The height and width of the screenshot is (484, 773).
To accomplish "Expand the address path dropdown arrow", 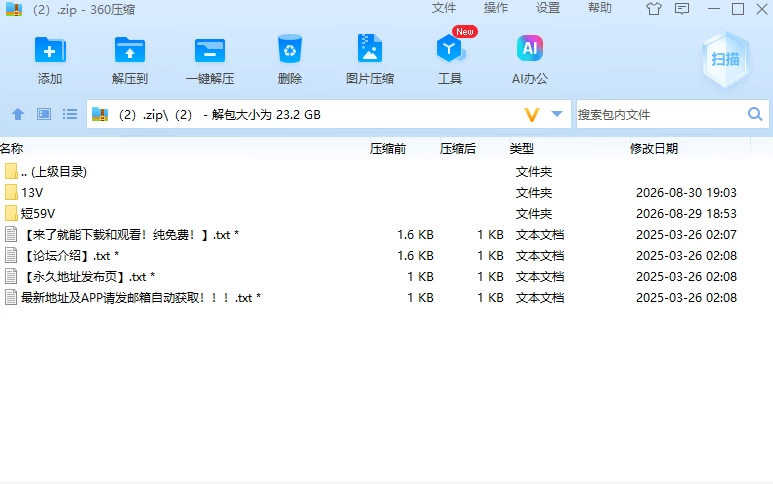I will coord(557,114).
